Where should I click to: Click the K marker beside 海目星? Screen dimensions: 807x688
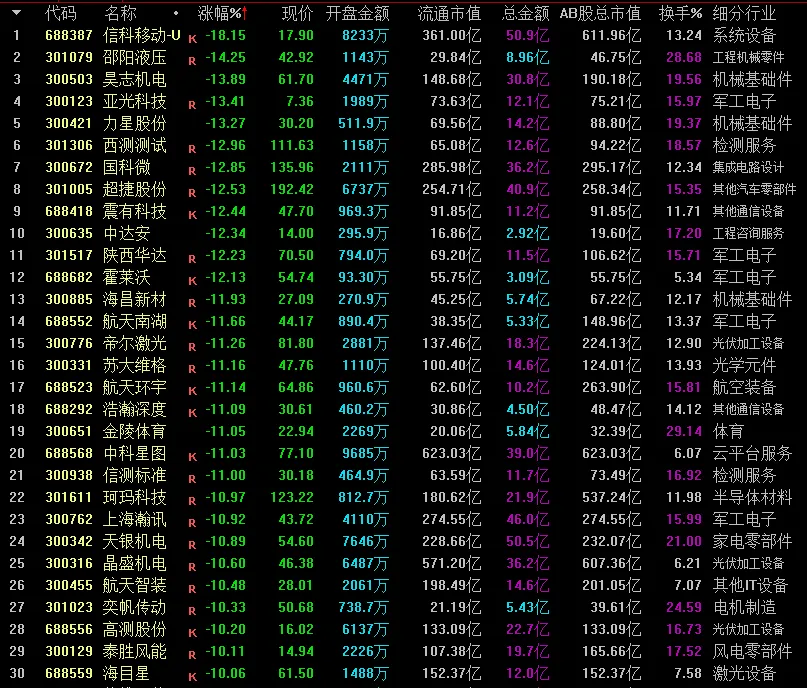click(192, 677)
